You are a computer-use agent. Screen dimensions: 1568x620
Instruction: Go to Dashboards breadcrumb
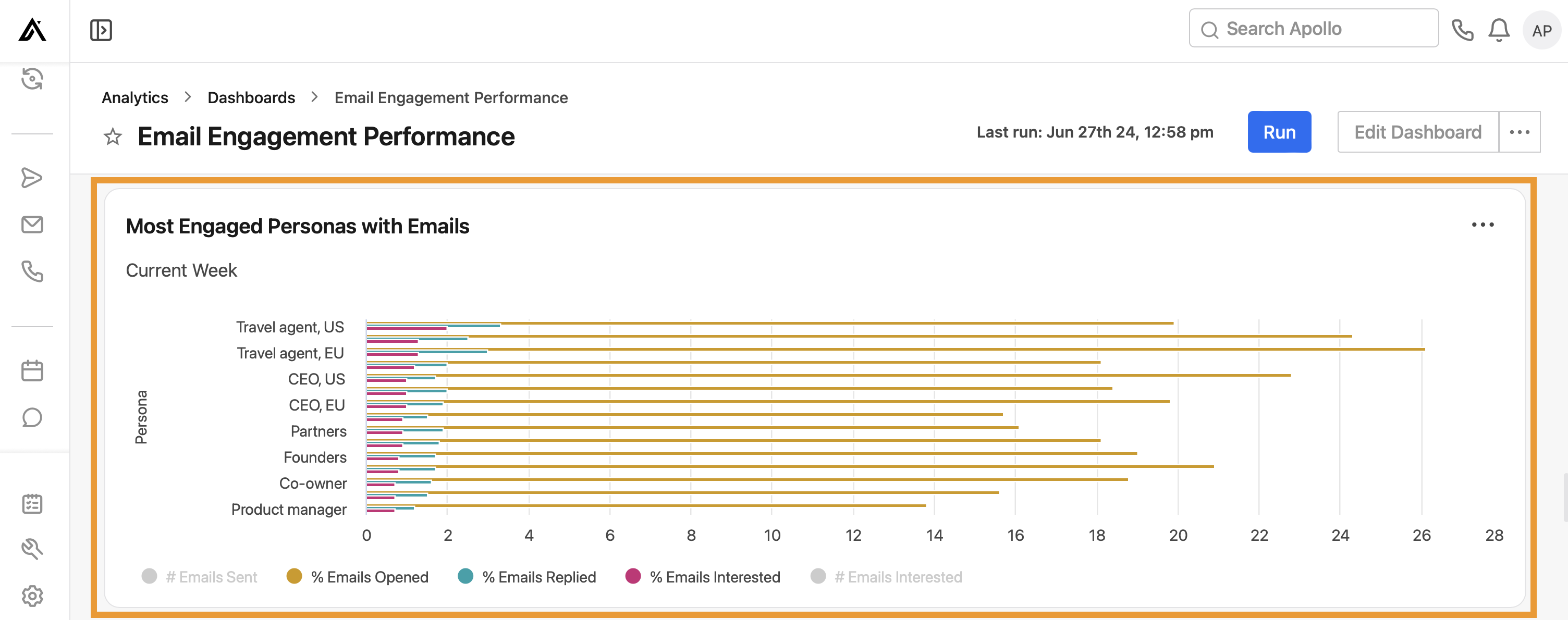tap(251, 97)
